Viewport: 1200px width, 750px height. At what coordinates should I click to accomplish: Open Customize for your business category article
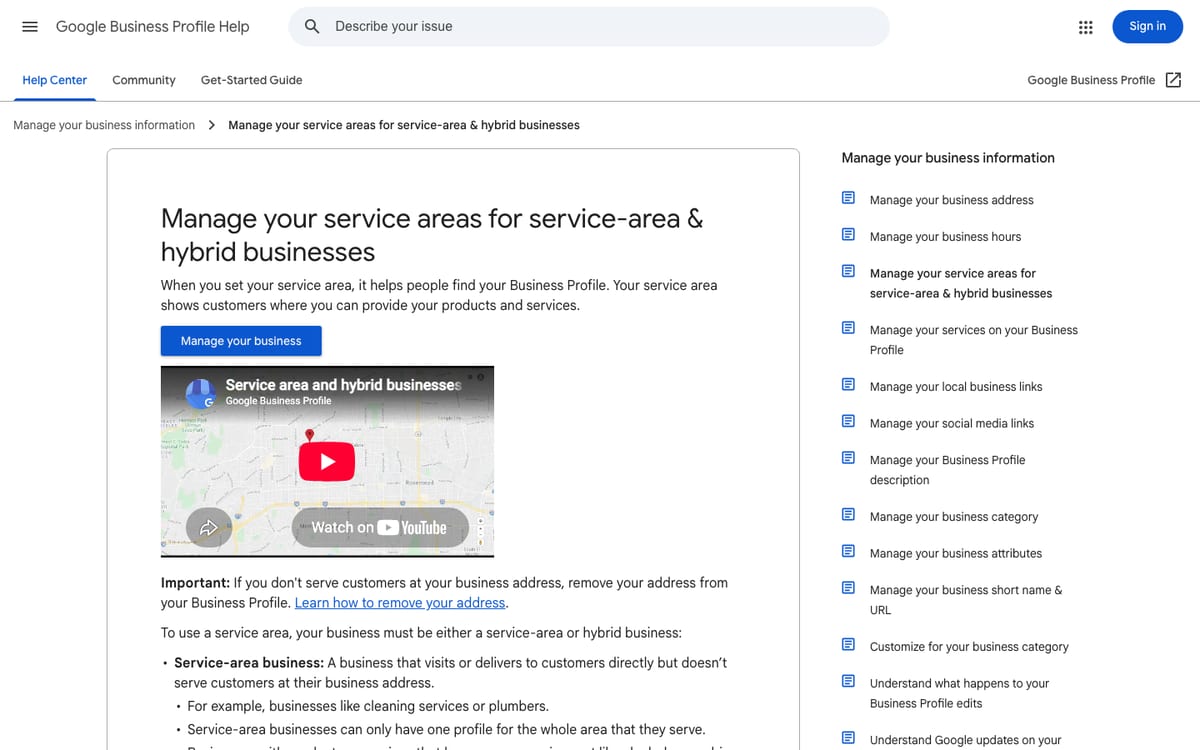[969, 647]
